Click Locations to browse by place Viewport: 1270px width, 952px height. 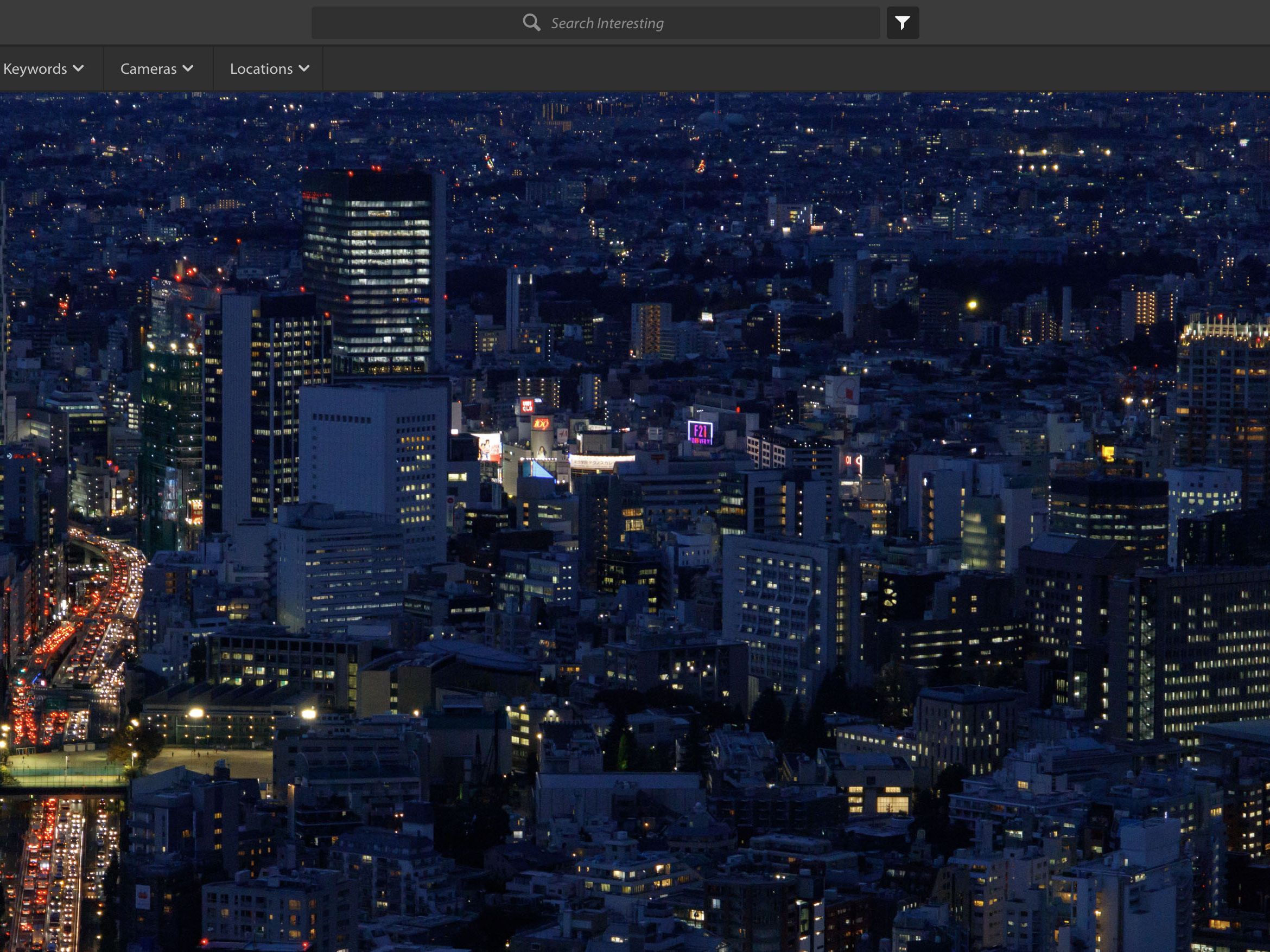(261, 68)
